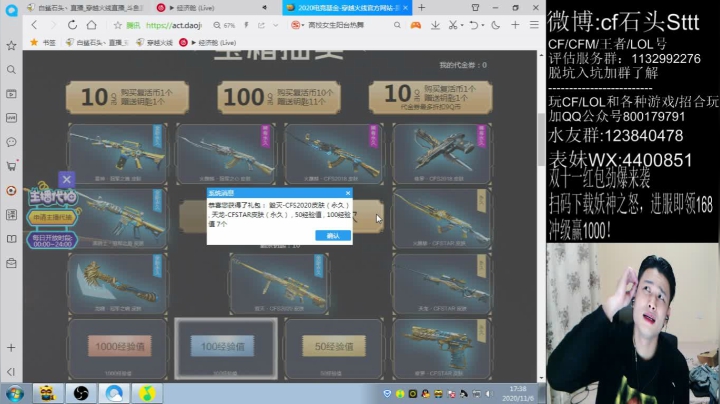Open the 穿越火线 bookmark
The width and height of the screenshot is (720, 404).
155,43
